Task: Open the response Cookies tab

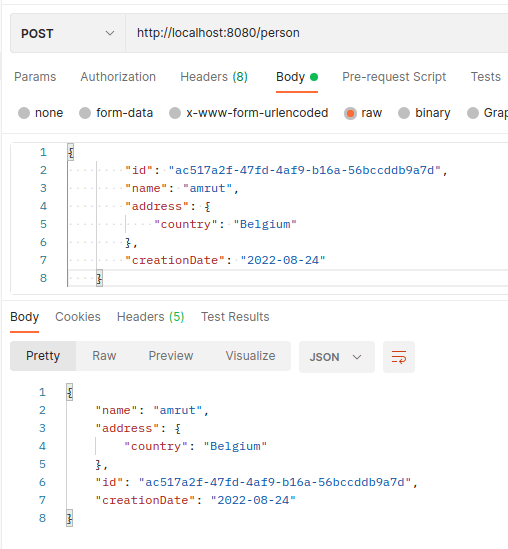Action: coord(78,317)
